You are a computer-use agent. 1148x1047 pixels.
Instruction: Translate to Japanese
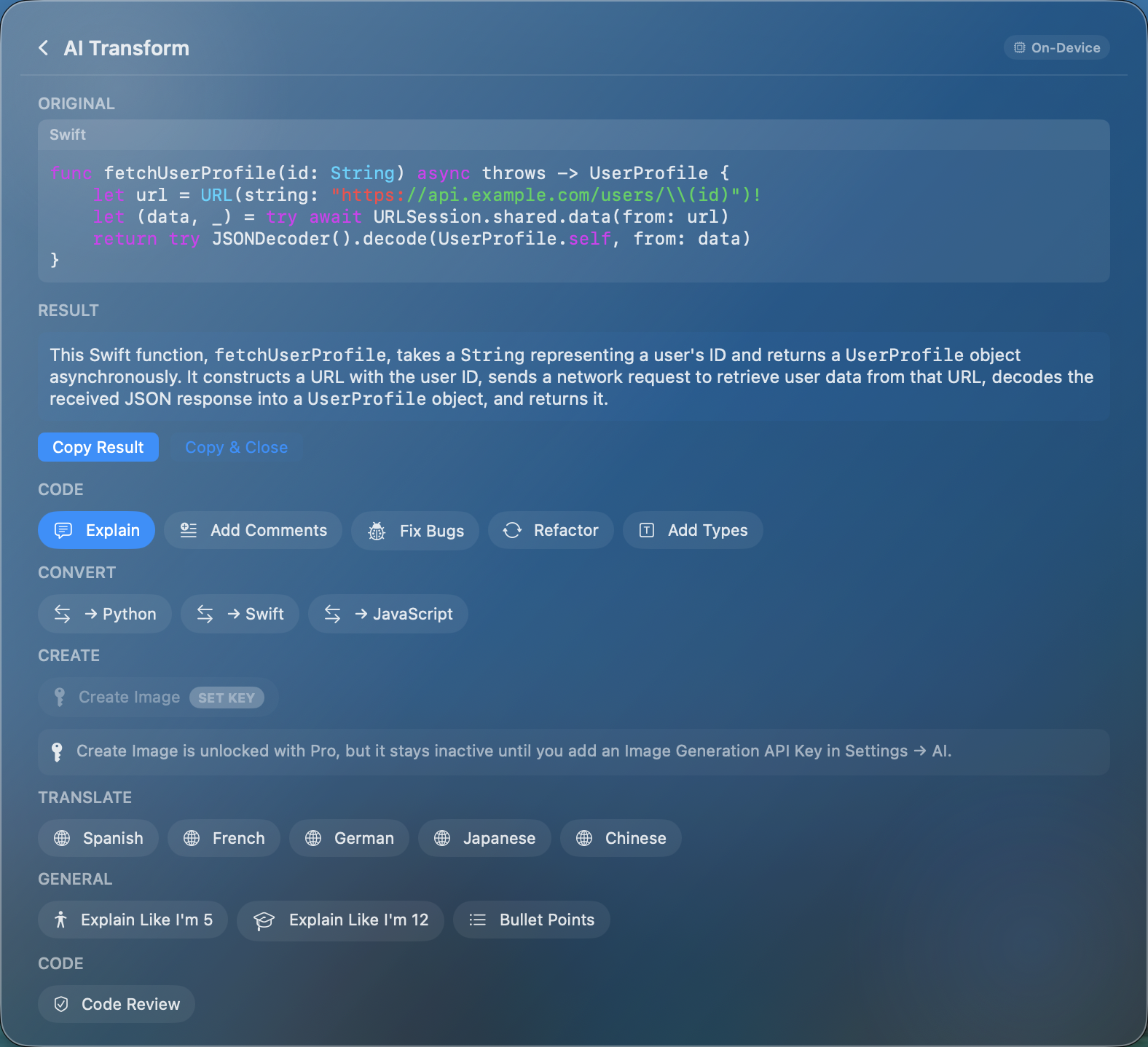pyautogui.click(x=484, y=838)
